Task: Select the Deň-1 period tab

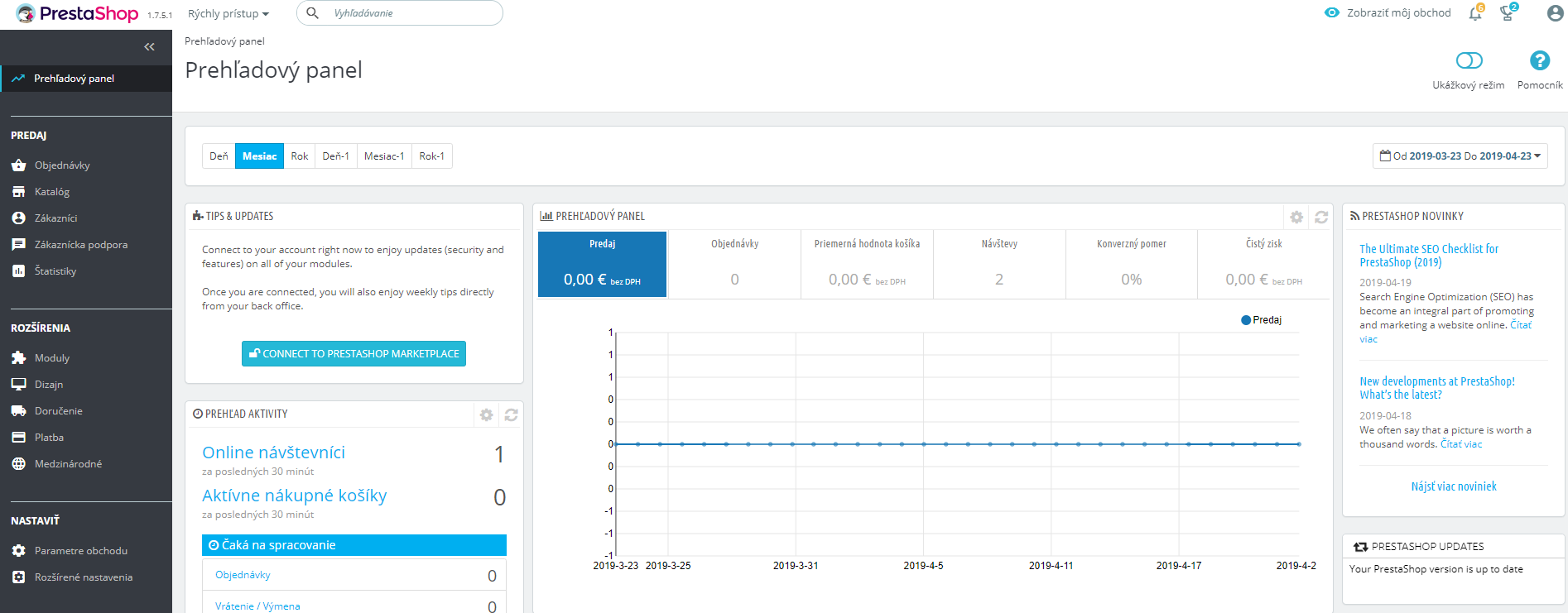Action: [336, 156]
